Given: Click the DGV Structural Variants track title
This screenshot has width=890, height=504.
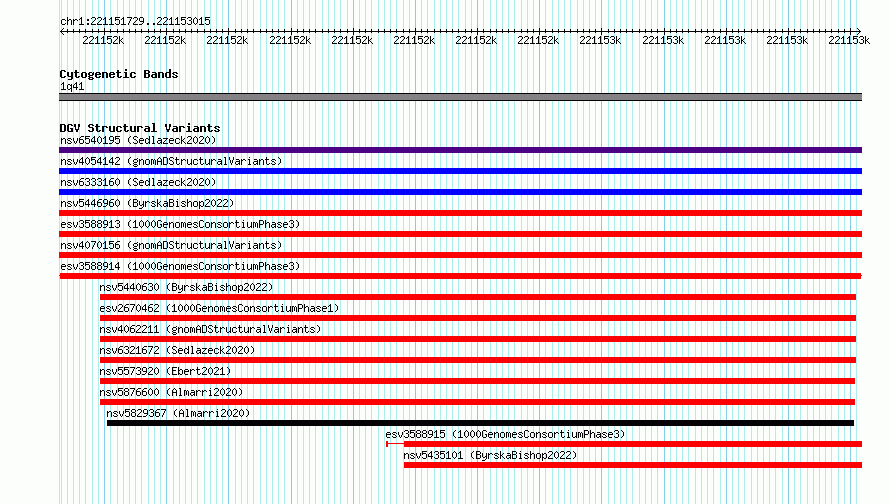Looking at the screenshot, I should 140,128.
